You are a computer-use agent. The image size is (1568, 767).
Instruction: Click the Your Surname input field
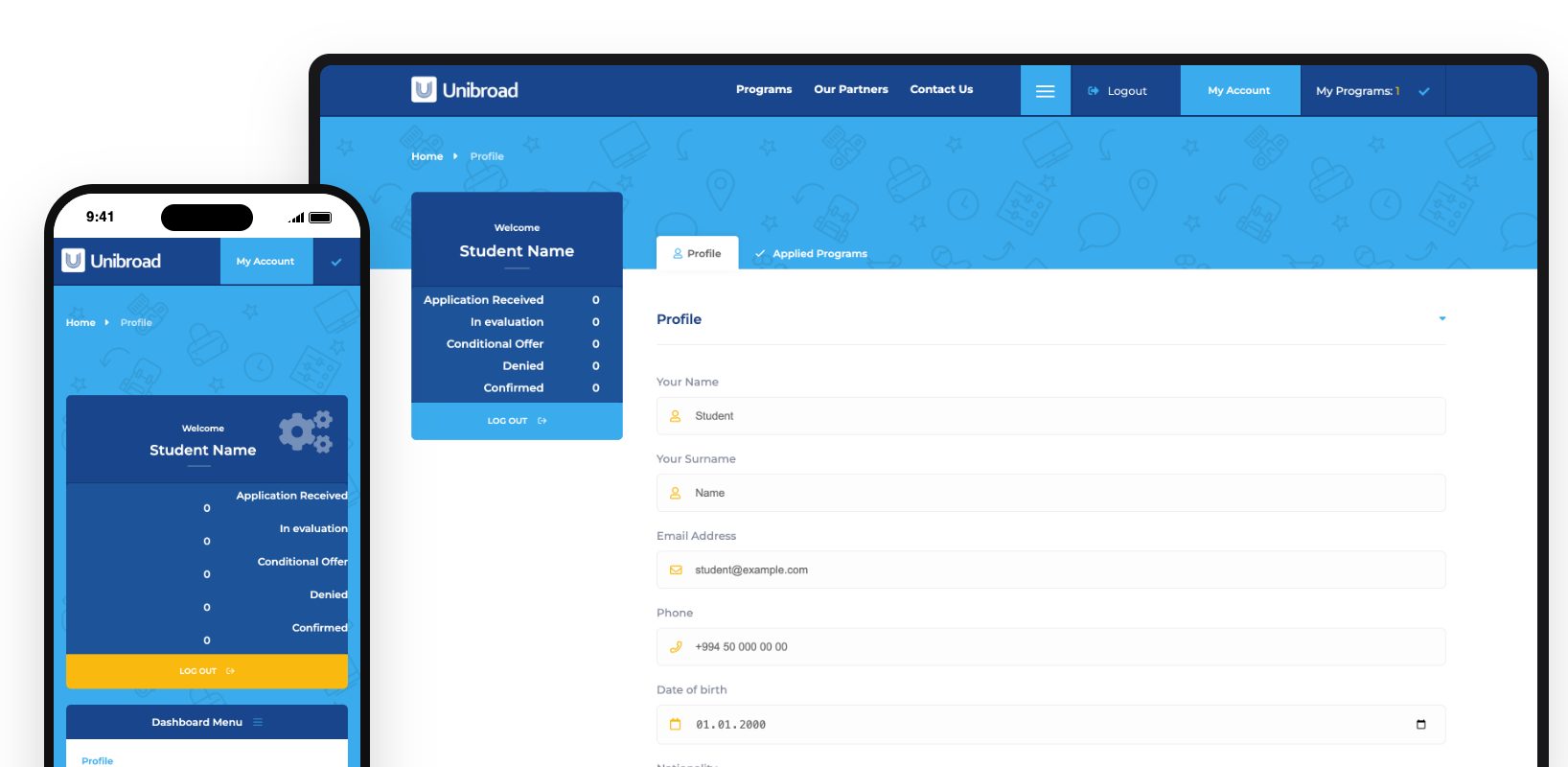click(x=1050, y=493)
